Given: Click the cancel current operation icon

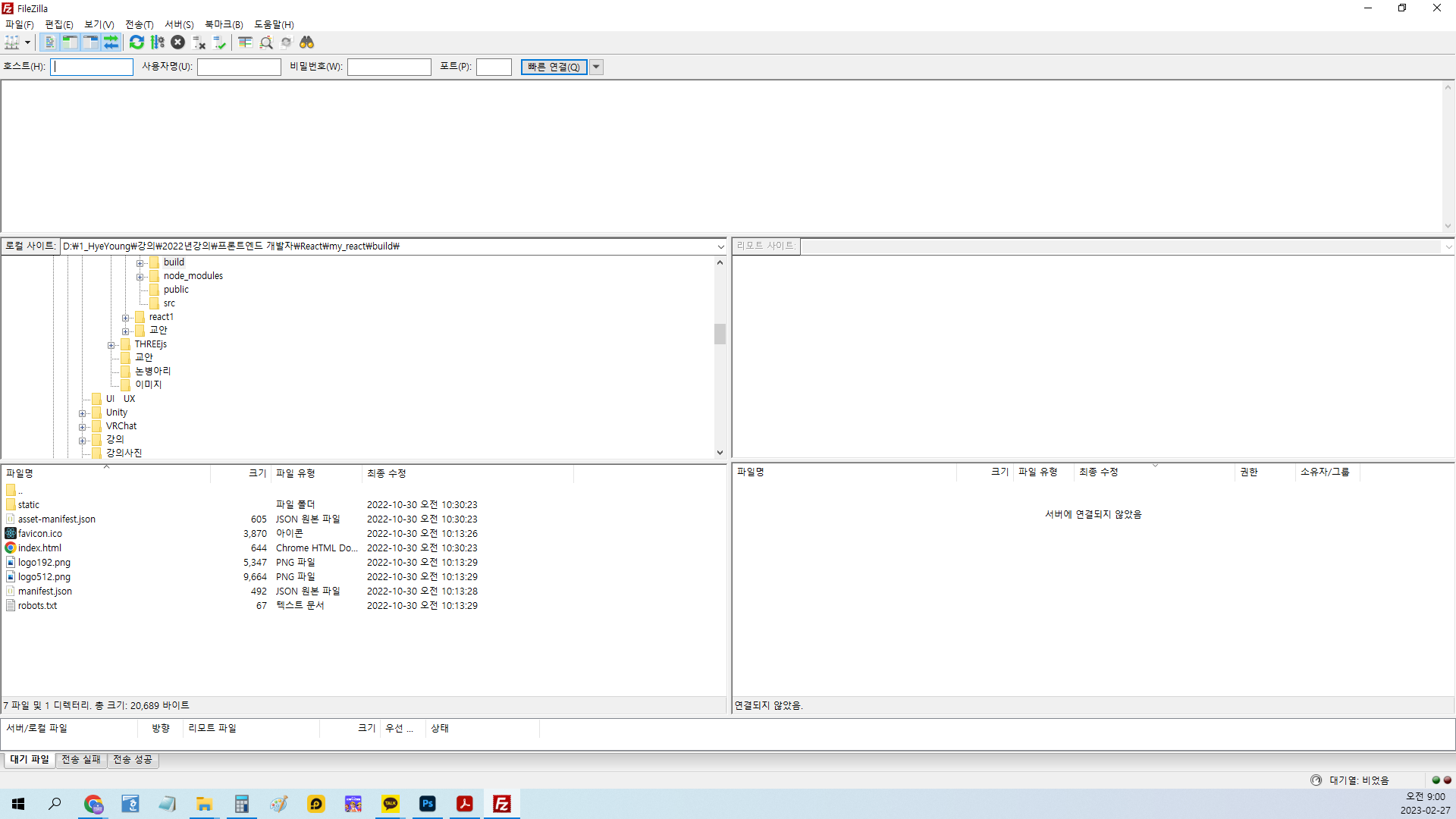Looking at the screenshot, I should (177, 42).
